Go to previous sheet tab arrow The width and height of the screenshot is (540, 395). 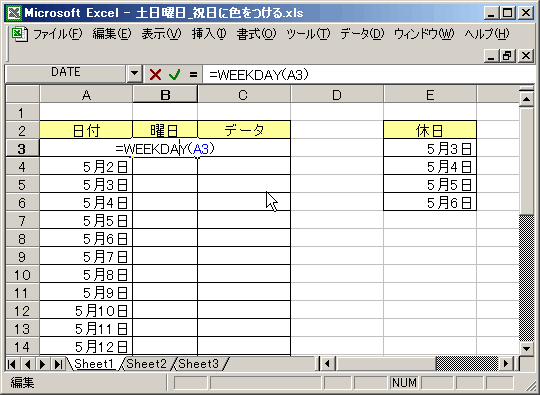point(27,364)
